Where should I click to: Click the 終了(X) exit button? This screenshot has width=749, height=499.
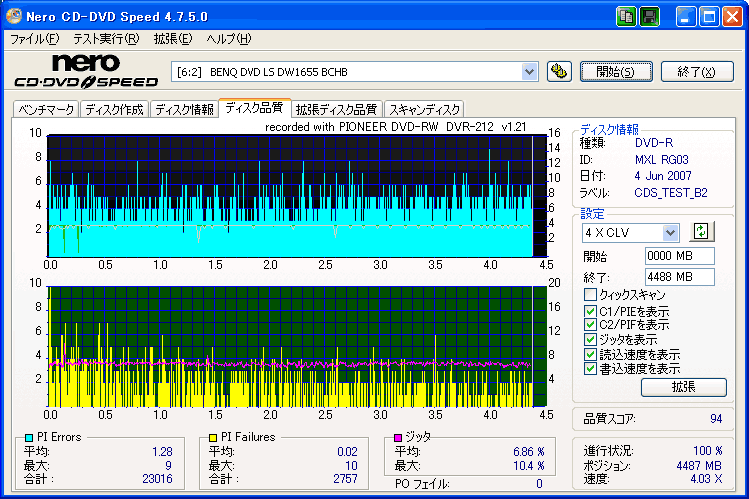(x=697, y=72)
